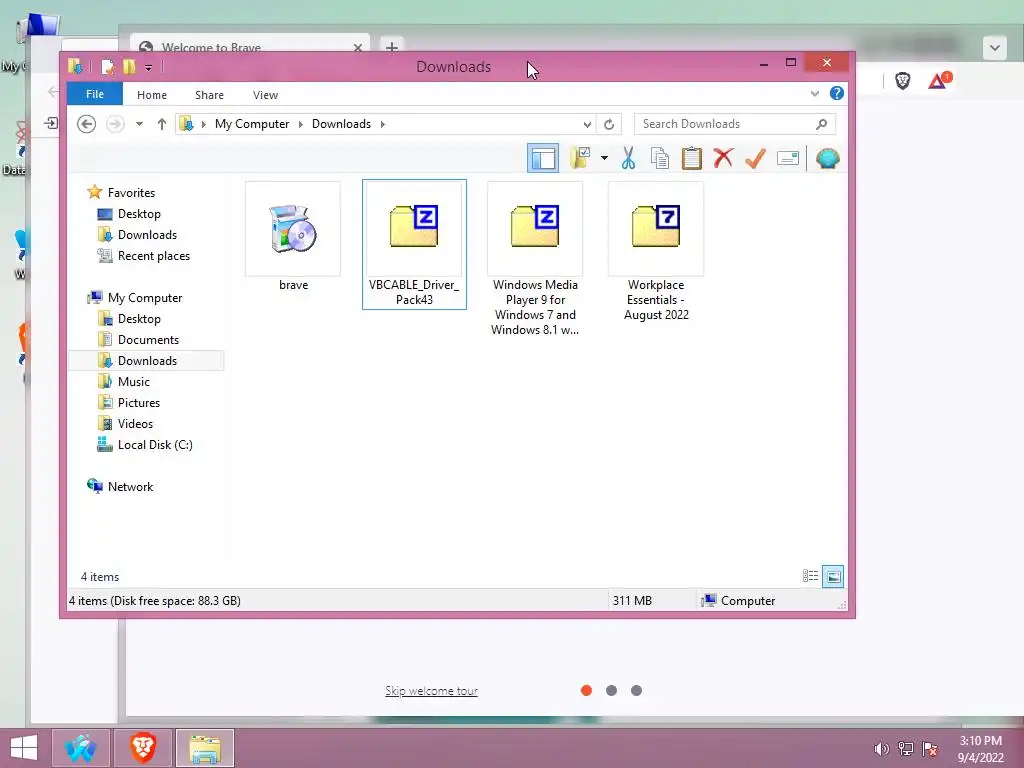Expand the arrow after Downloads breadcrumb
Screen dimensions: 1024x768
click(x=383, y=124)
